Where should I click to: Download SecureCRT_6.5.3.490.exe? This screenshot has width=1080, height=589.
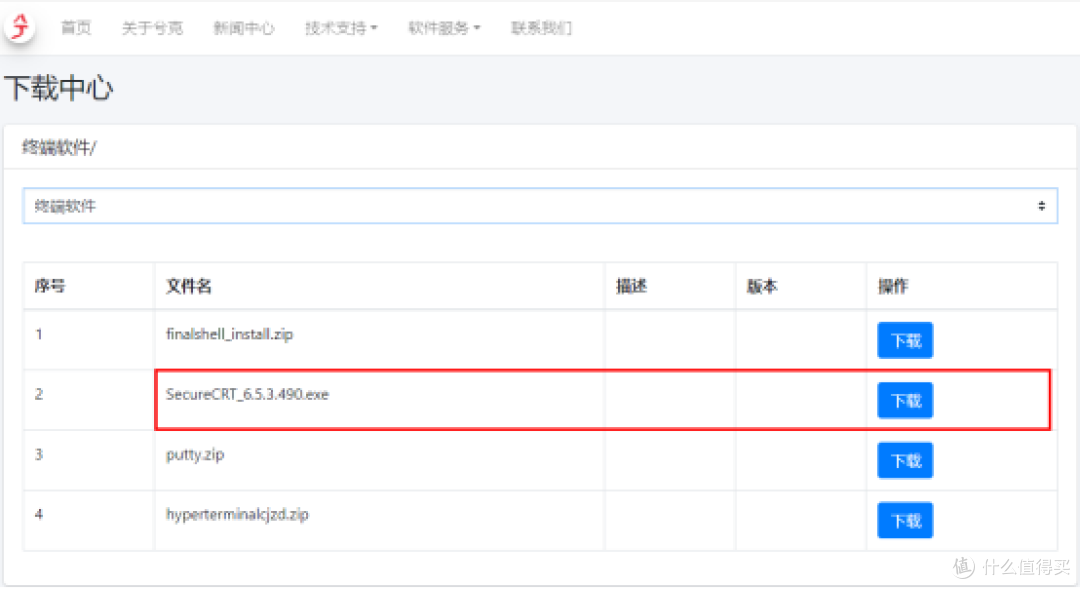905,400
